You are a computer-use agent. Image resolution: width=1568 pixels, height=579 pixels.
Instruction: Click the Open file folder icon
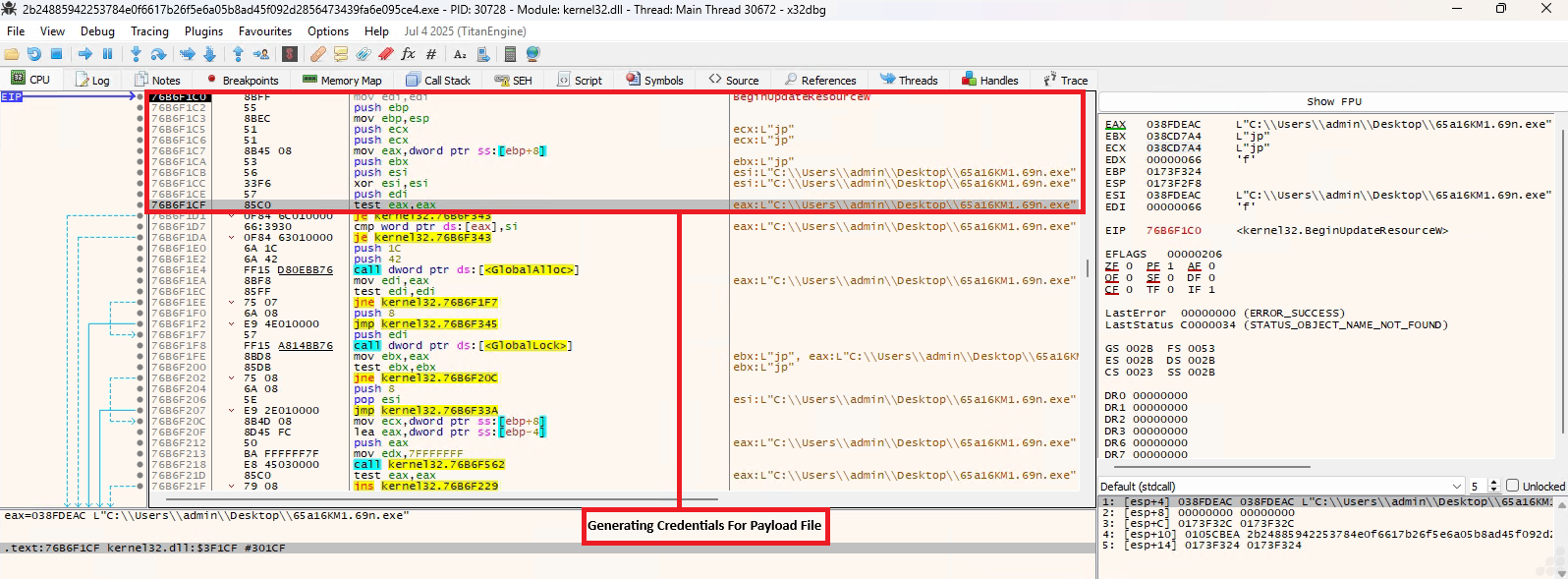12,54
